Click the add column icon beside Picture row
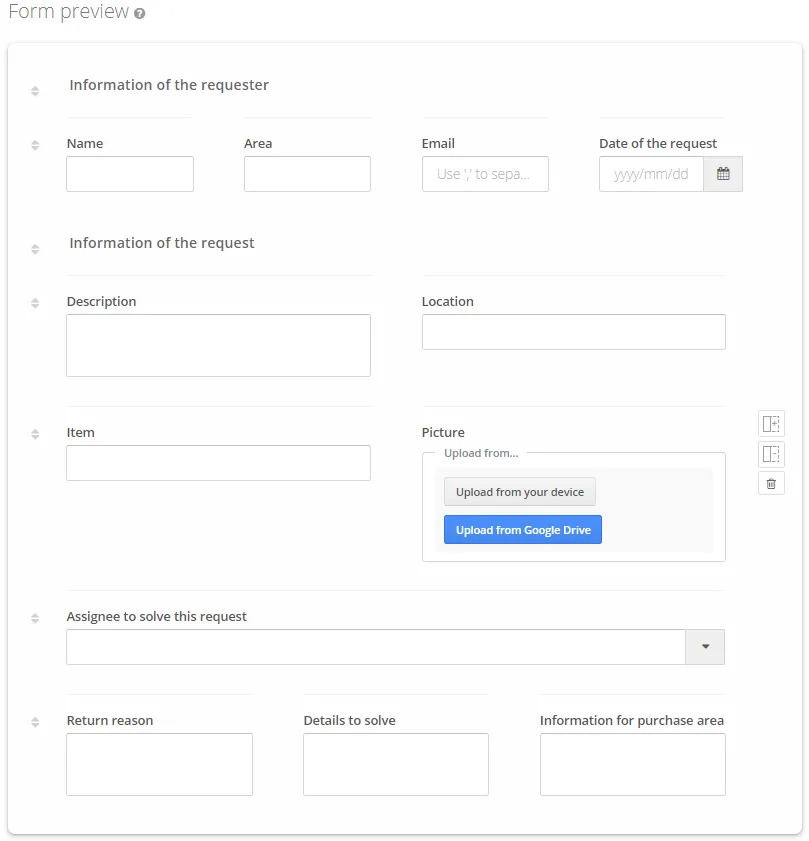Viewport: 809px width, 841px height. 771,424
